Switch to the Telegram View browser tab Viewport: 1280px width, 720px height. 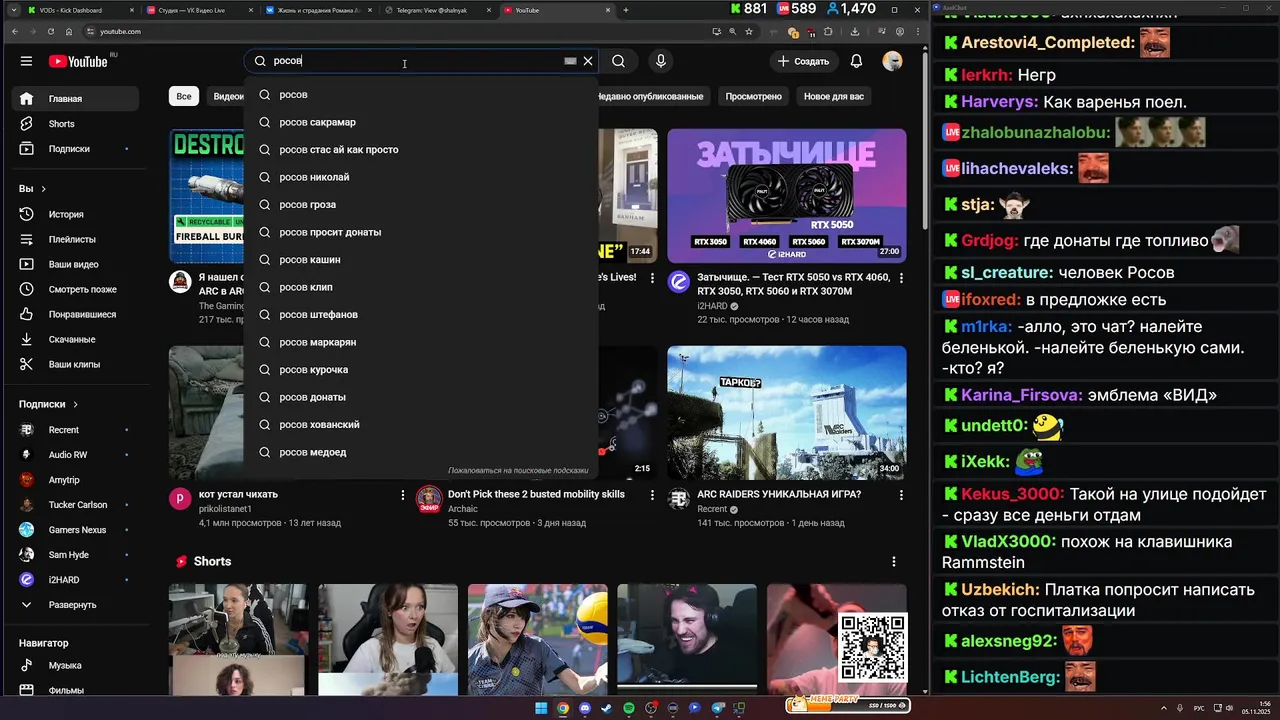pos(436,10)
